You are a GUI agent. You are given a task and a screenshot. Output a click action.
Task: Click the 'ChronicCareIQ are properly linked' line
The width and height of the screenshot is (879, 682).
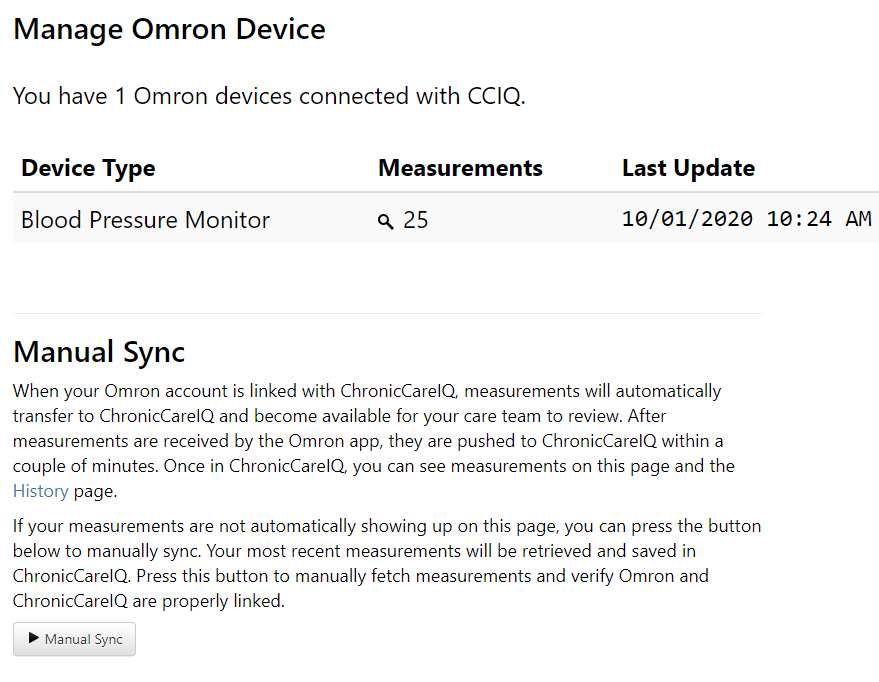tap(149, 601)
